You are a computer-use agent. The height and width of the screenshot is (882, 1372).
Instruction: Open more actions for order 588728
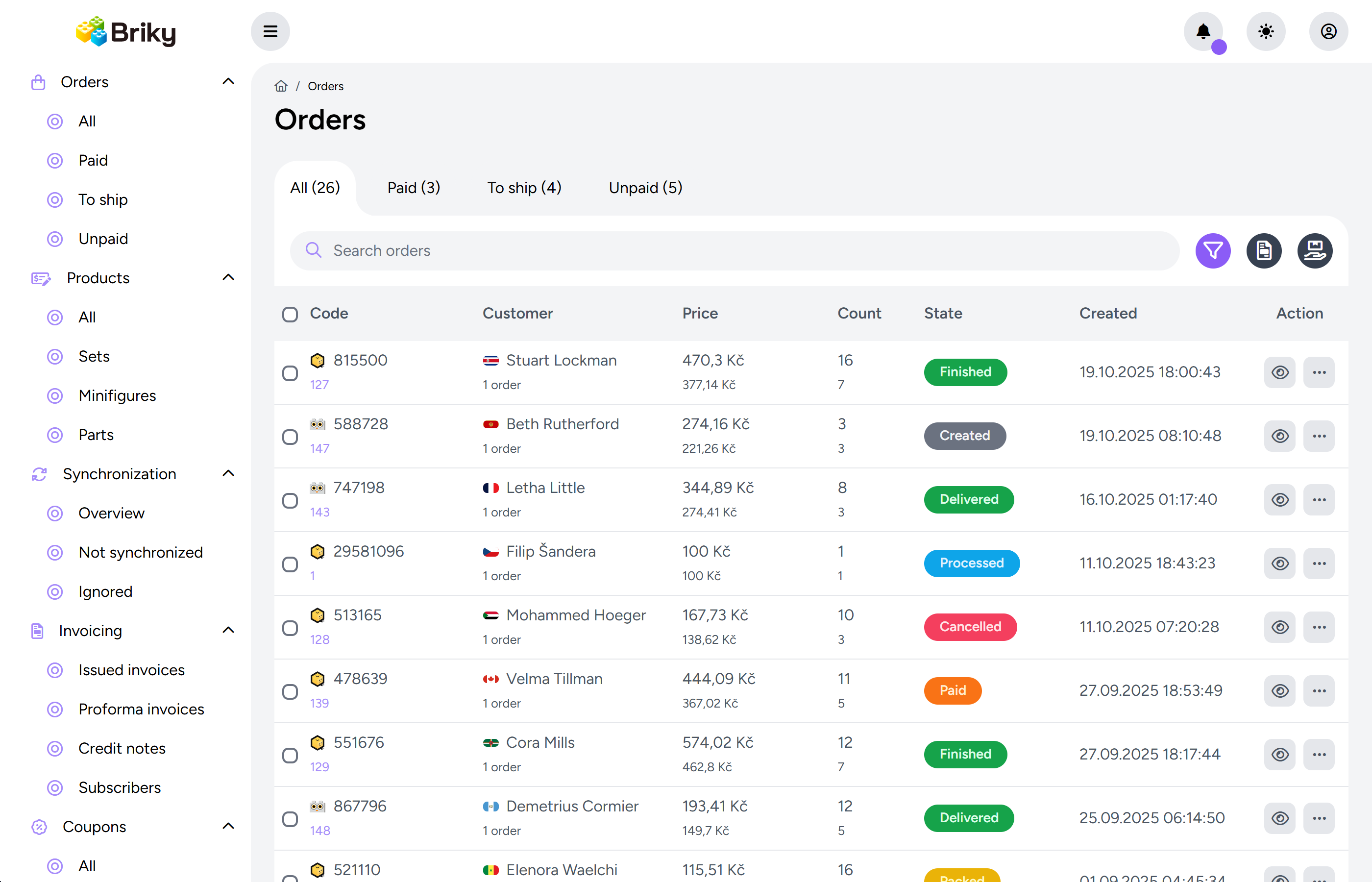[x=1319, y=436]
